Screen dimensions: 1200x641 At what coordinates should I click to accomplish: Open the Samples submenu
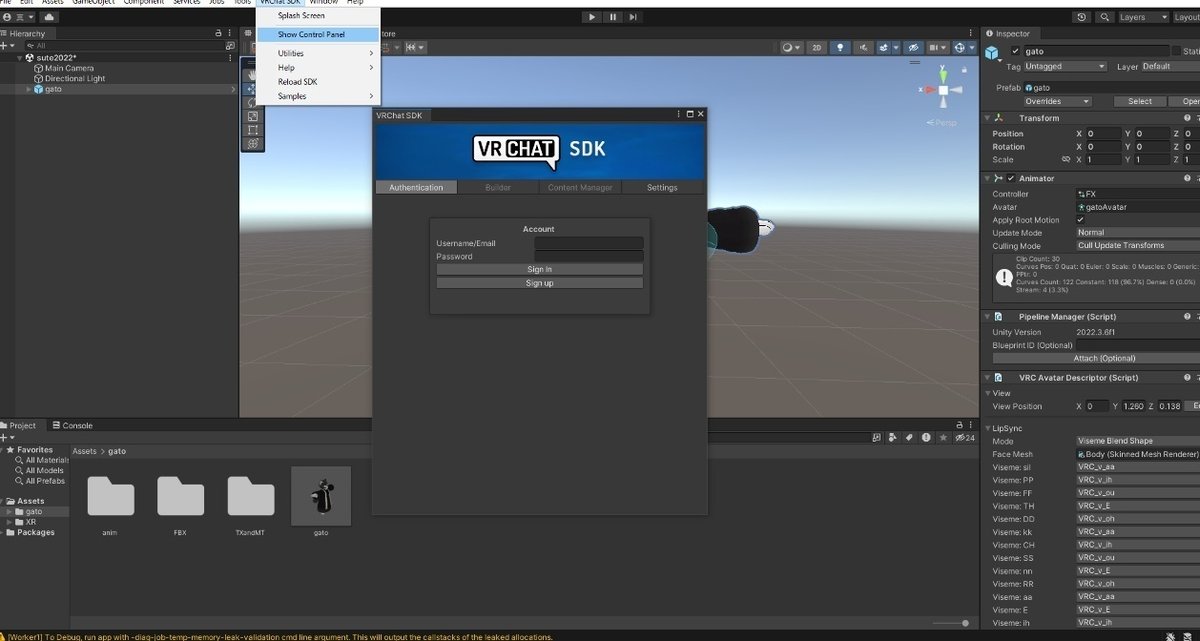point(317,96)
